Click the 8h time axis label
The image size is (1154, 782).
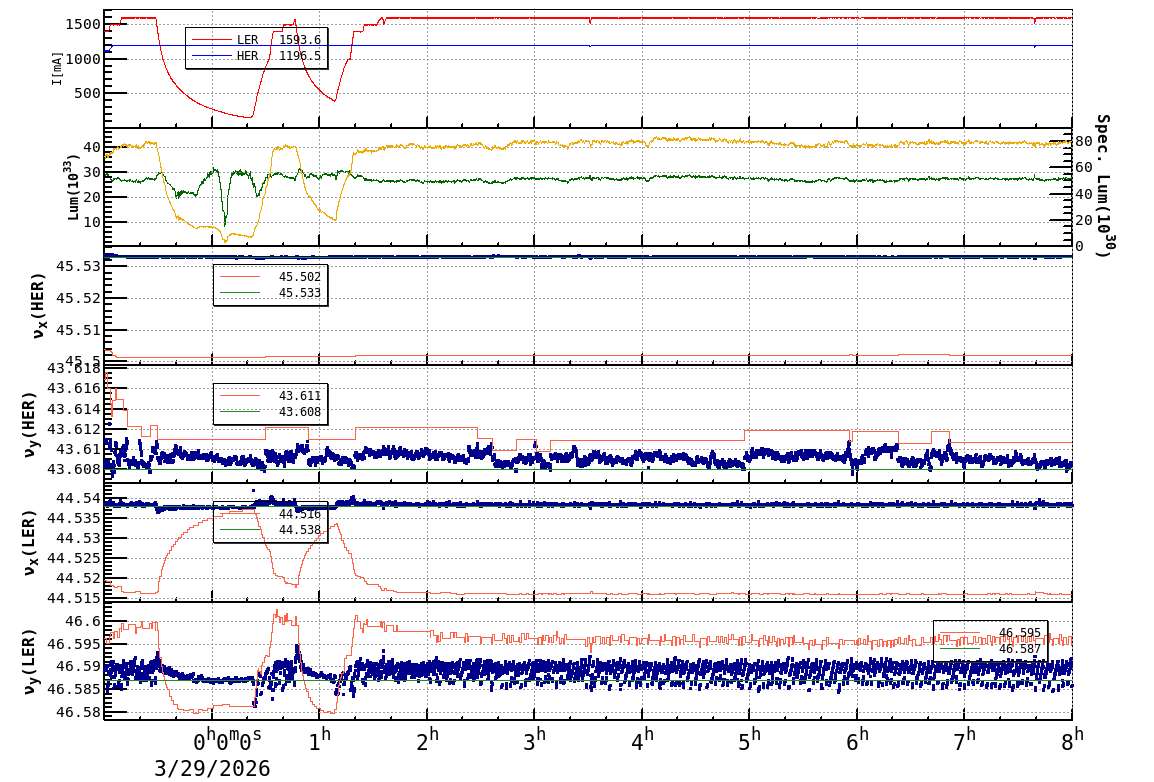click(1072, 741)
